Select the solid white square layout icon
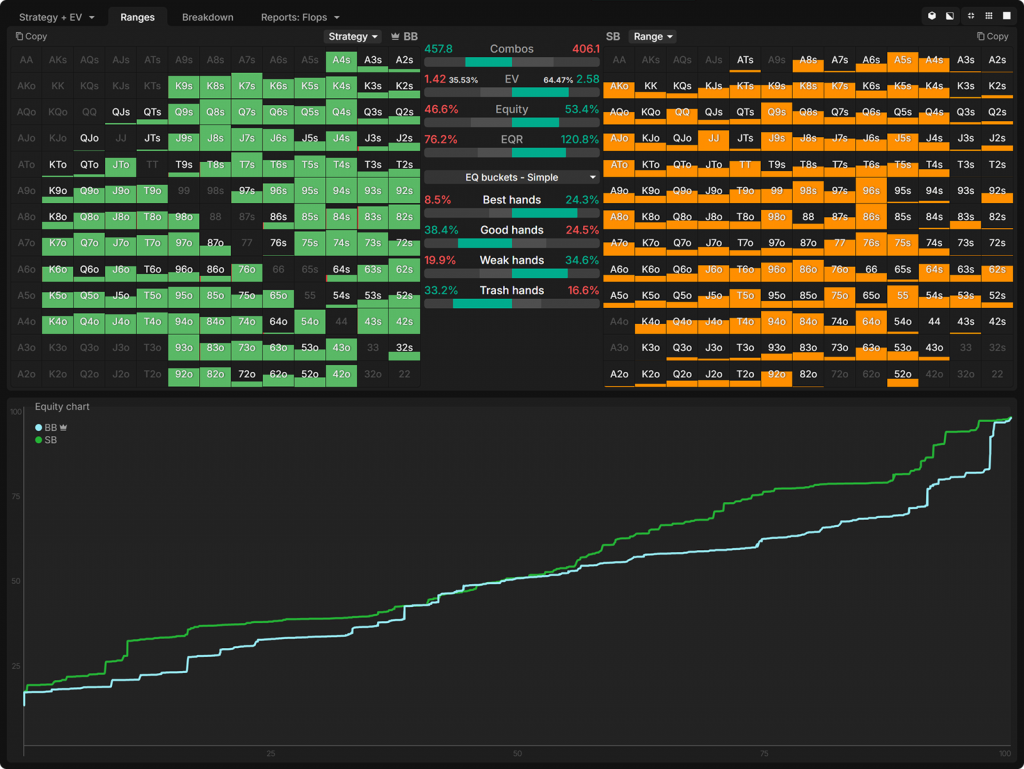 point(1006,16)
